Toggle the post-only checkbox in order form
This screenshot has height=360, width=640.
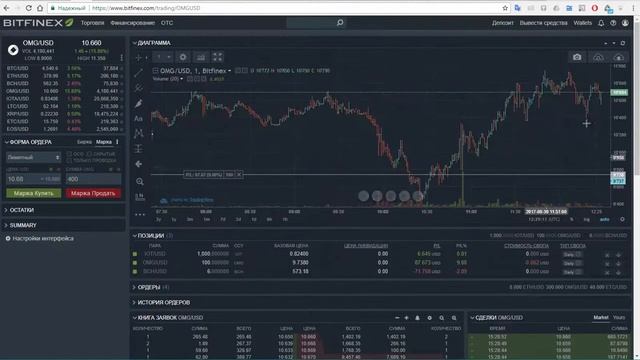(x=69, y=160)
